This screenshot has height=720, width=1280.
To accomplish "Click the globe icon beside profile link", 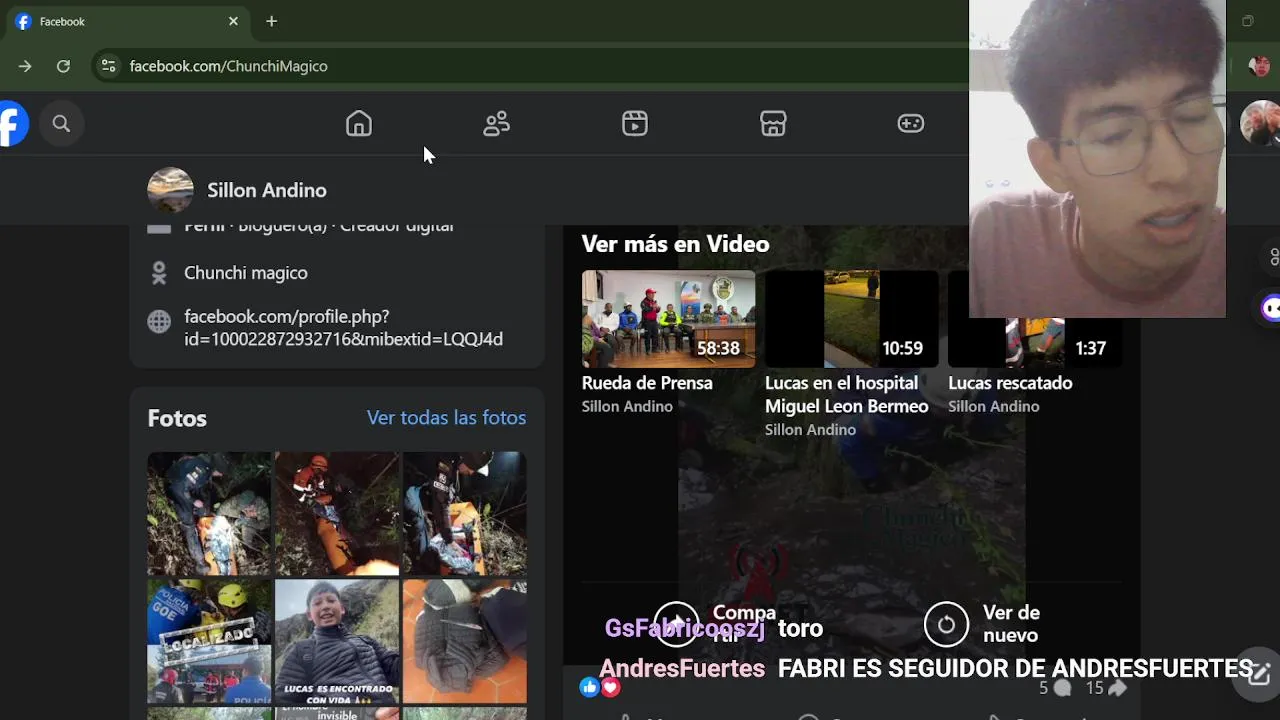I will [159, 322].
